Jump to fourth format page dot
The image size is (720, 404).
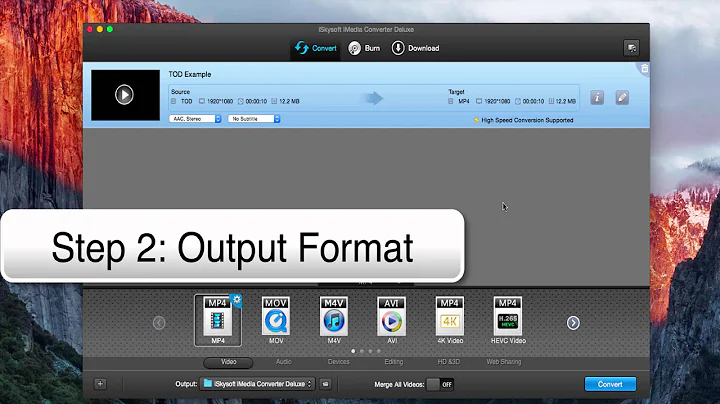(379, 351)
